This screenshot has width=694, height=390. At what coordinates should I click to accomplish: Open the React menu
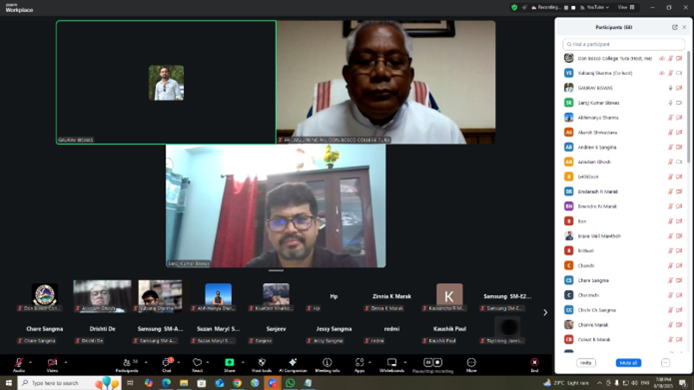(x=197, y=365)
